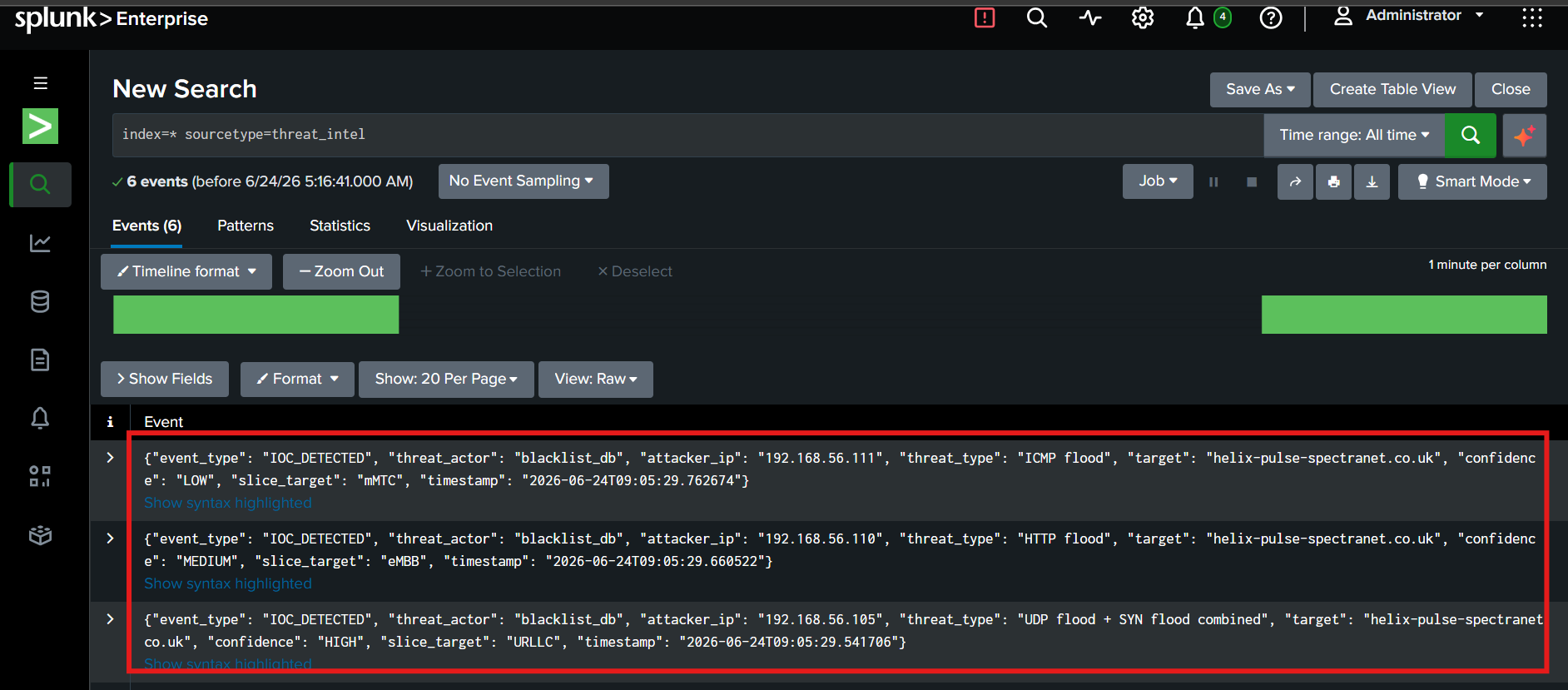Viewport: 1568px width, 690px height.
Task: Expand the event with attacker_ip 192.168.56.110
Action: (110, 539)
